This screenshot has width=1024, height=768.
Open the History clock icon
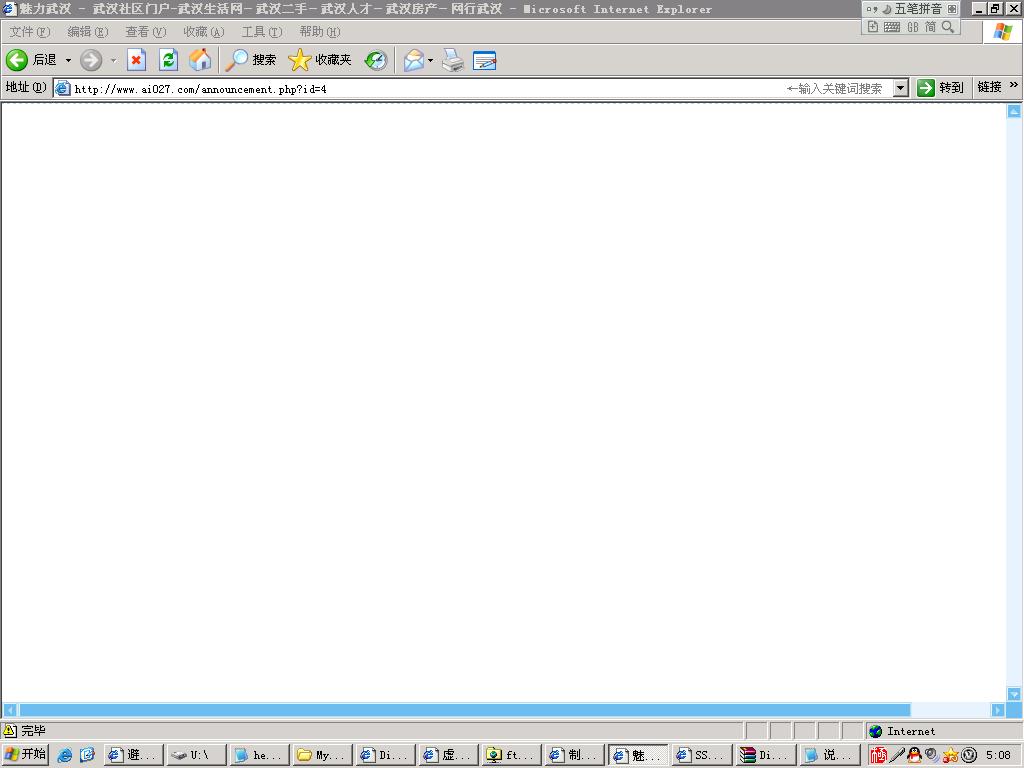click(375, 60)
